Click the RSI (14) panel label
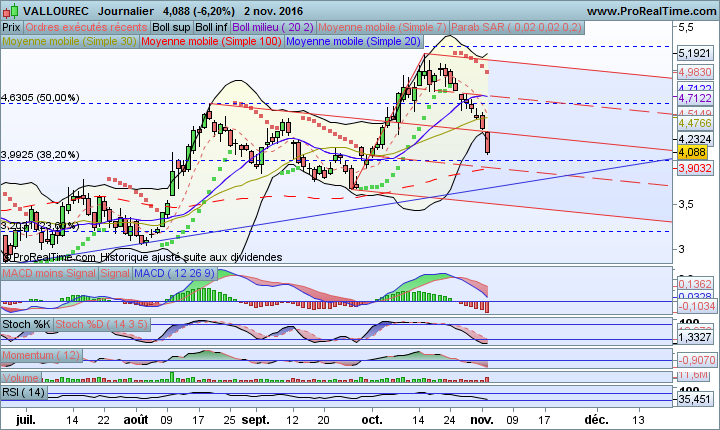This screenshot has height=430, width=720. 24,392
